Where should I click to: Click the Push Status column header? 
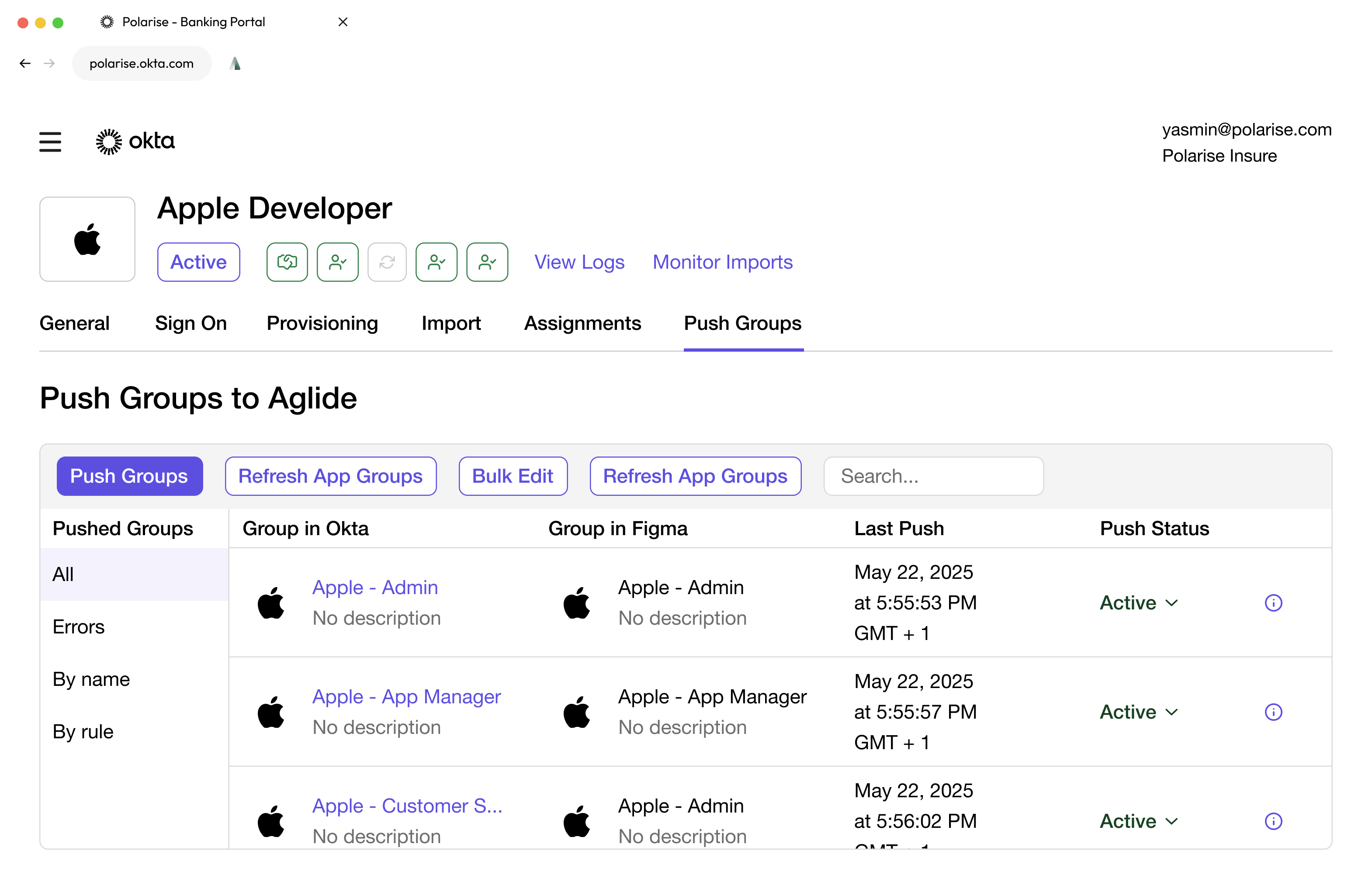1154,529
